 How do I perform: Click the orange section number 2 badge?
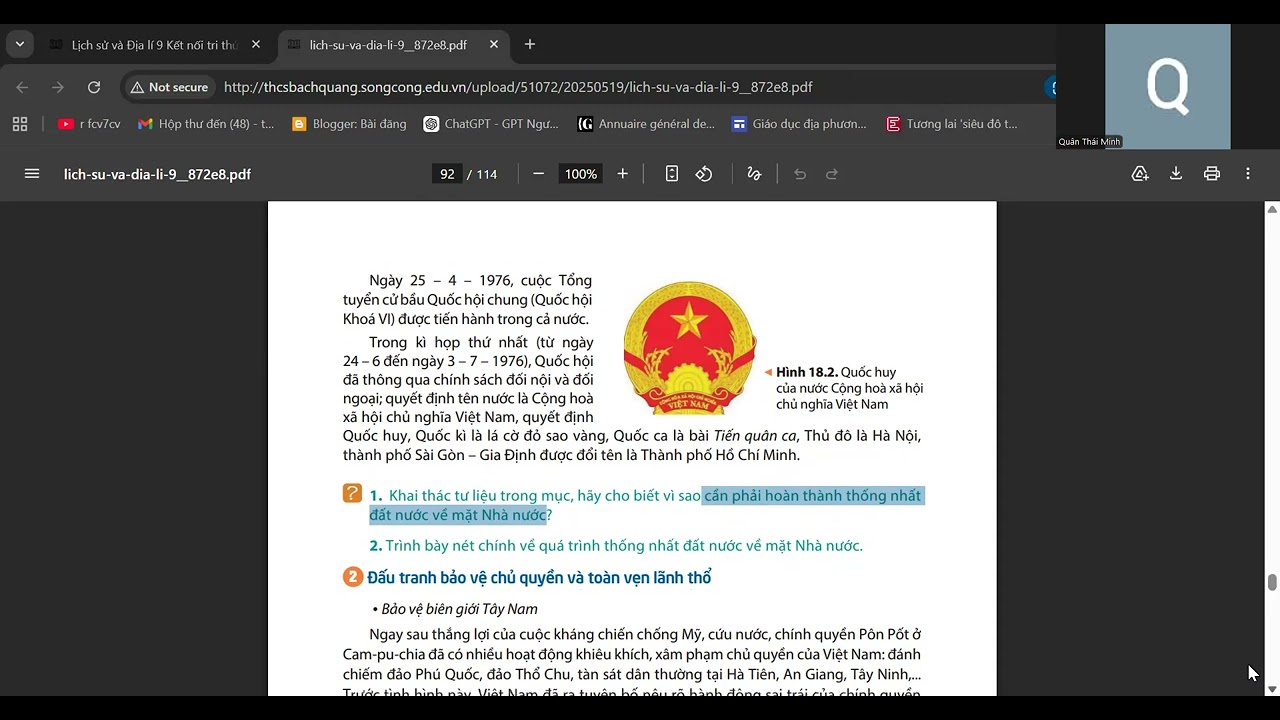coord(352,577)
